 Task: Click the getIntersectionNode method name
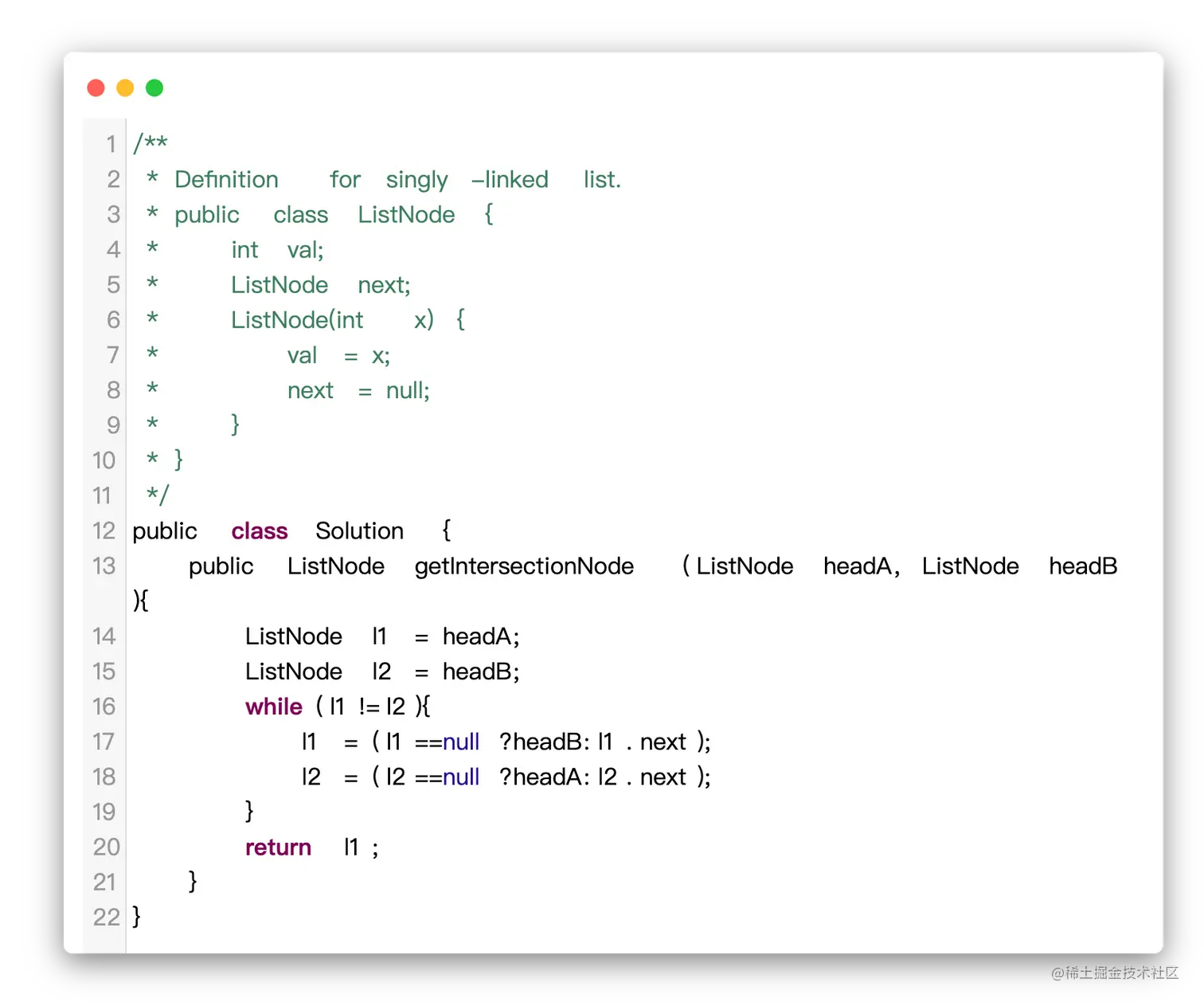524,566
